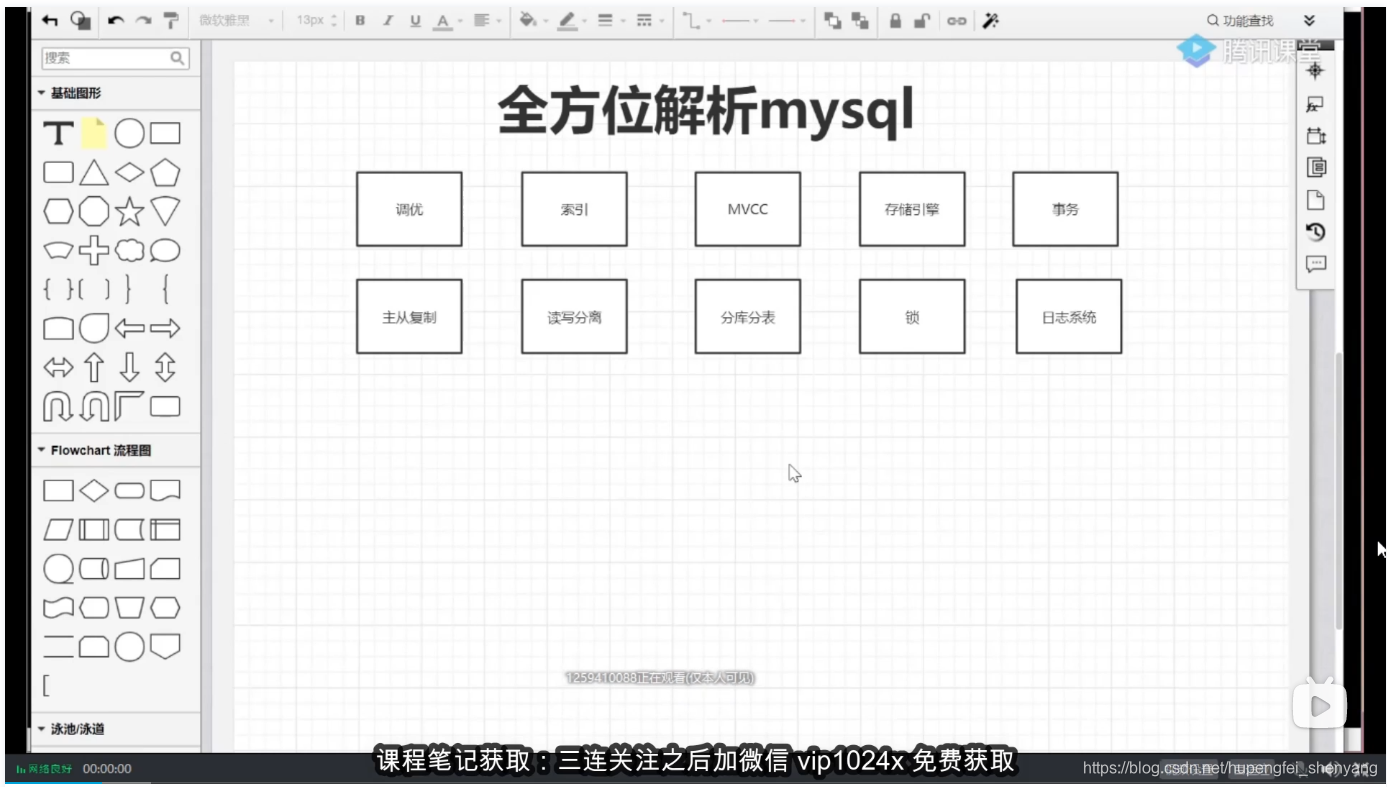
Task: Click the edit style magic wand icon
Action: coord(990,19)
